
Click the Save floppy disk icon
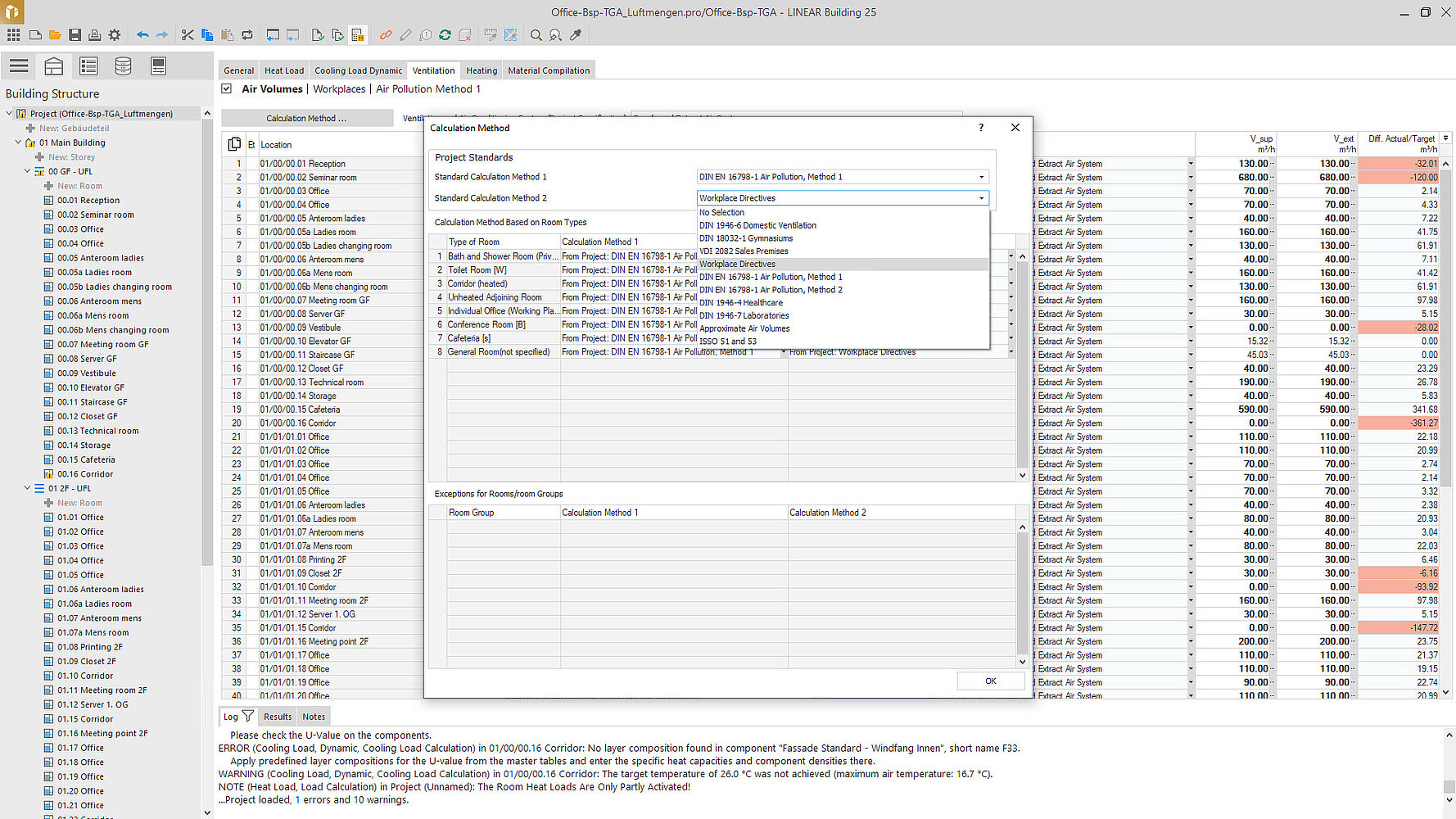tap(75, 35)
